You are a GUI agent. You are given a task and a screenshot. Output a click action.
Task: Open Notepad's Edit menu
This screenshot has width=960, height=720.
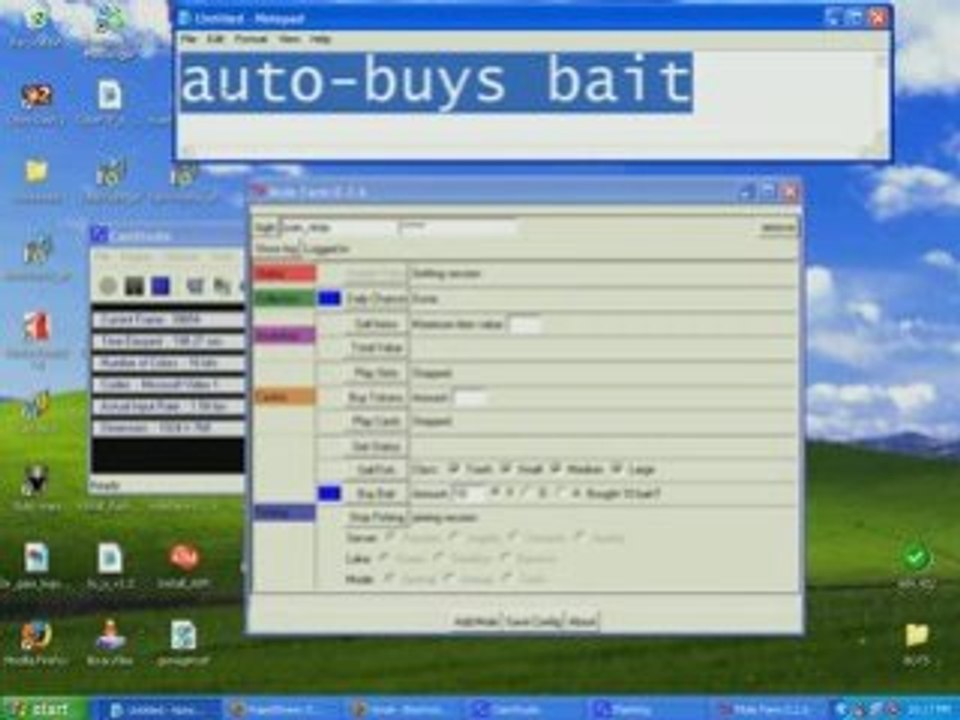point(215,39)
